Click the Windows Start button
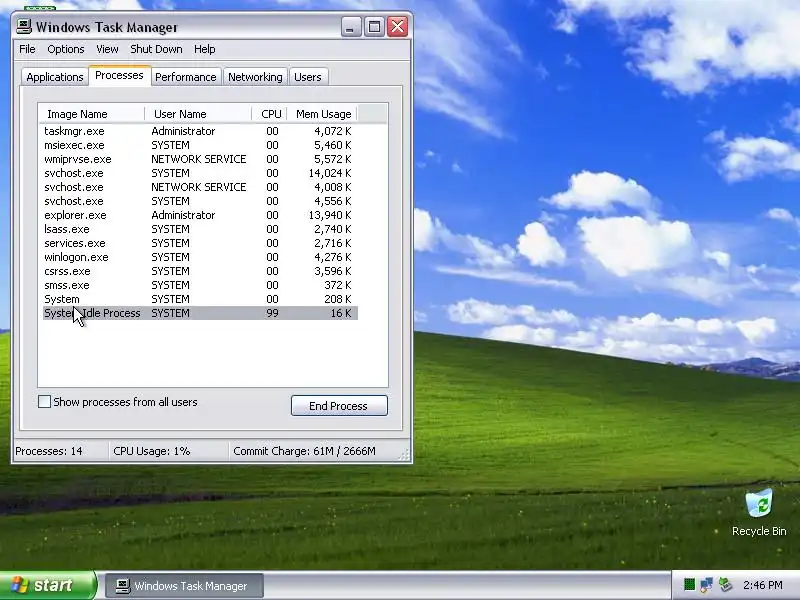 tap(47, 585)
